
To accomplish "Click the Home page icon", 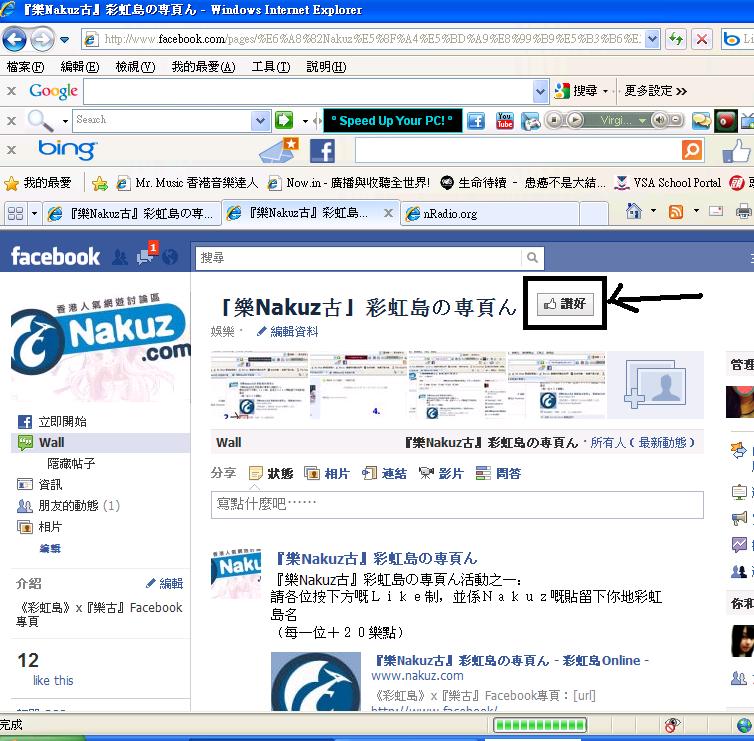I will (634, 211).
